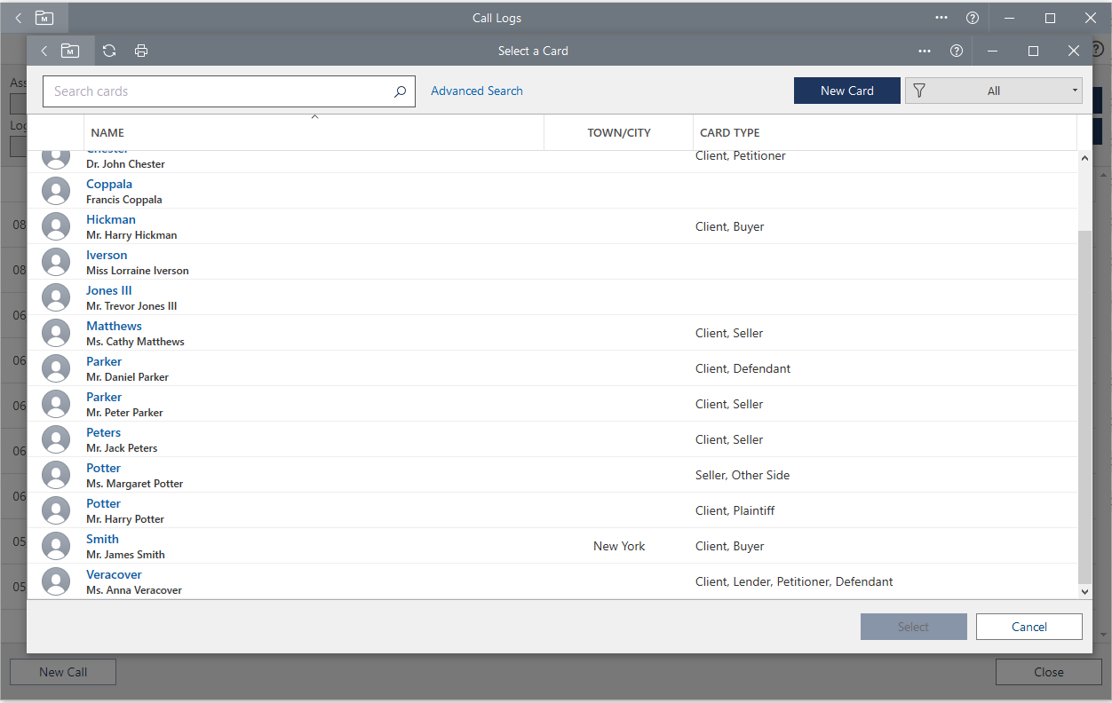Click the New Card button

(x=847, y=91)
